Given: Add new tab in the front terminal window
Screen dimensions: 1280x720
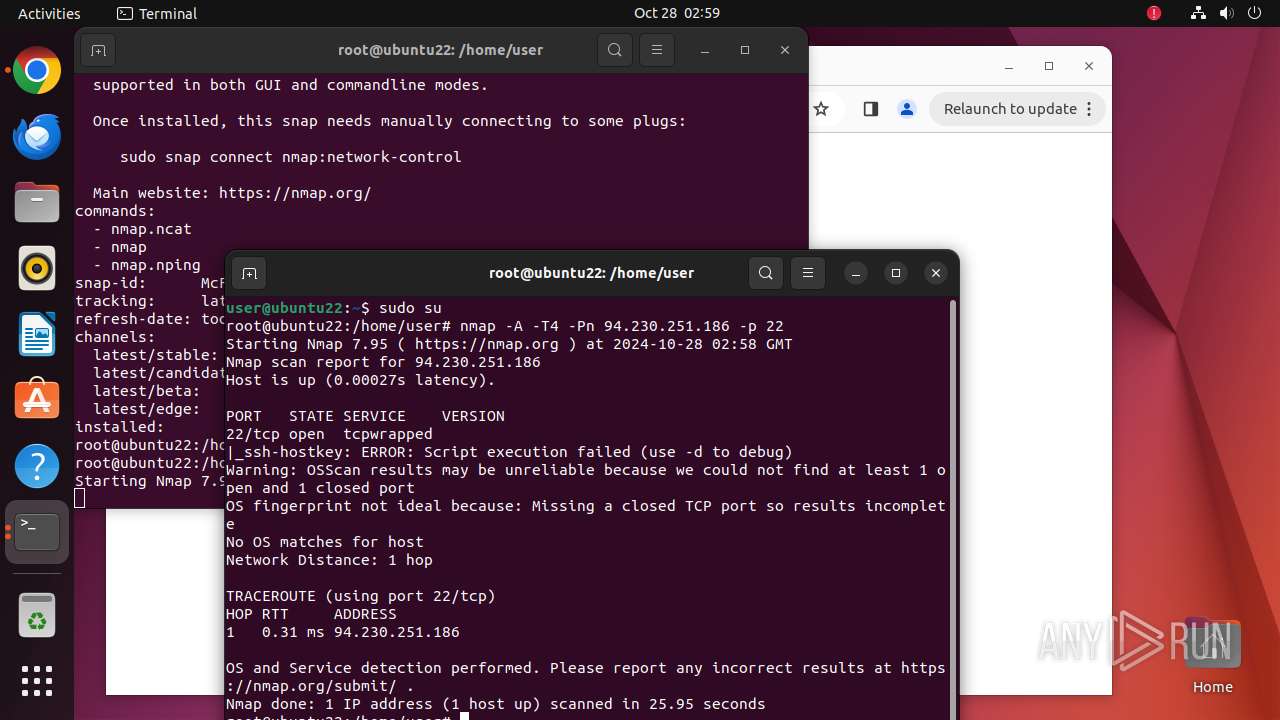Looking at the screenshot, I should point(249,273).
